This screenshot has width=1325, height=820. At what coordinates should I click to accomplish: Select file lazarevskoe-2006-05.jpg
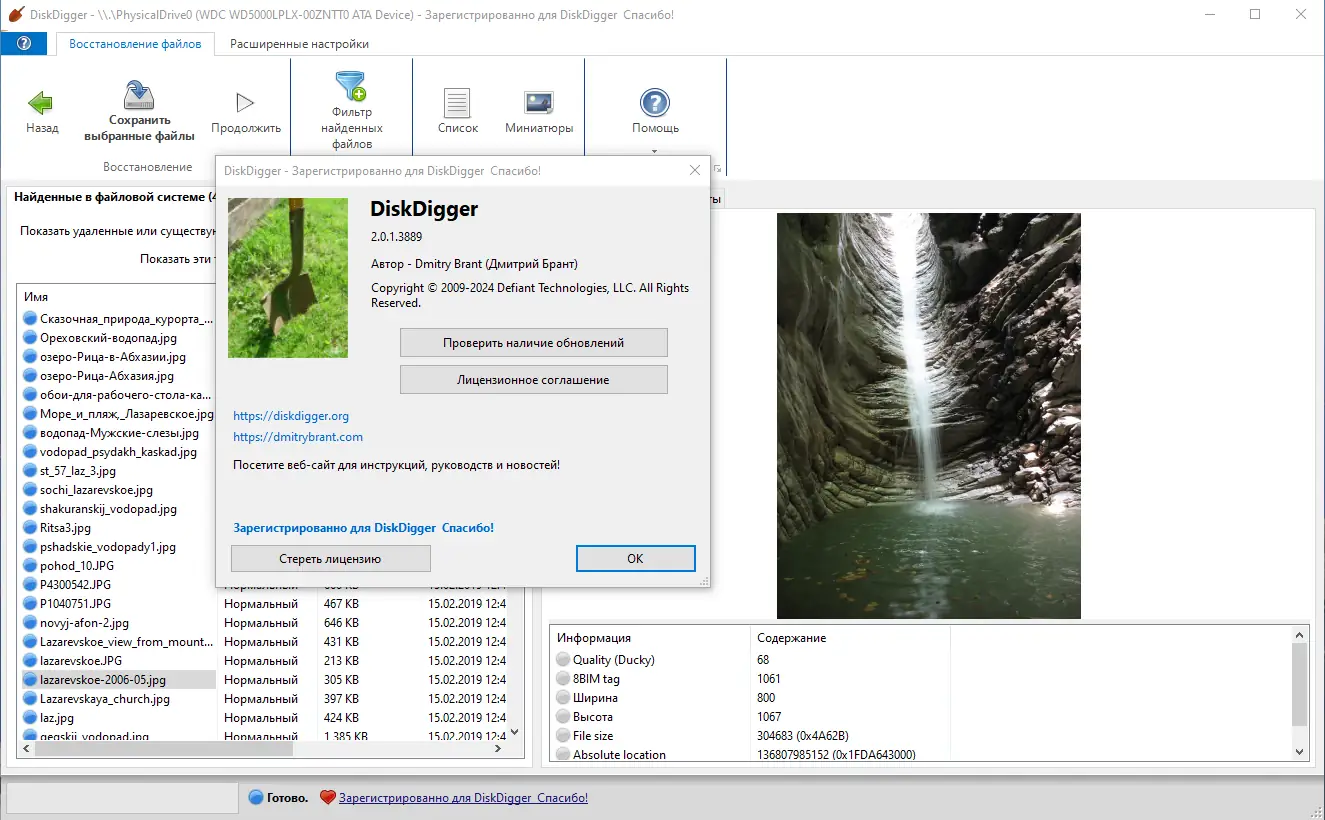tap(103, 680)
